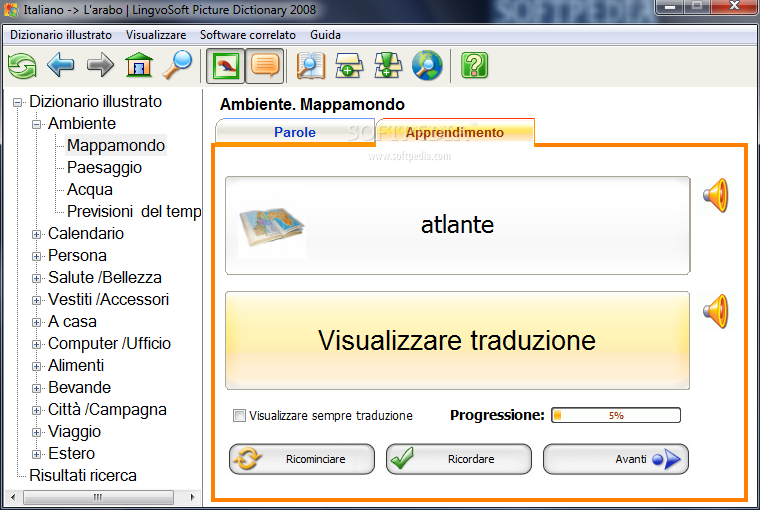
Task: Open the Dizionario illustrato menu
Action: tap(61, 35)
